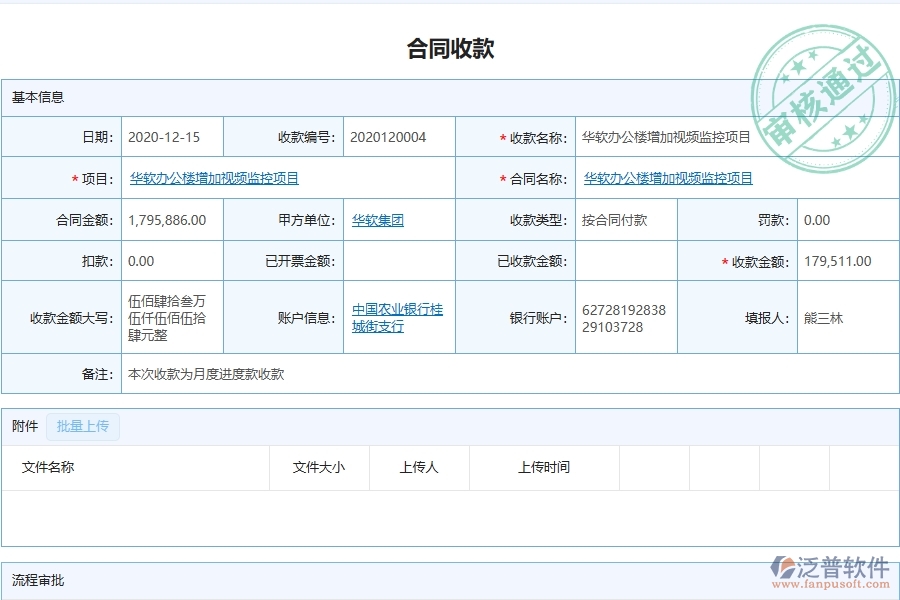Open the 合同名称 contract link
This screenshot has width=900, height=600.
click(667, 178)
